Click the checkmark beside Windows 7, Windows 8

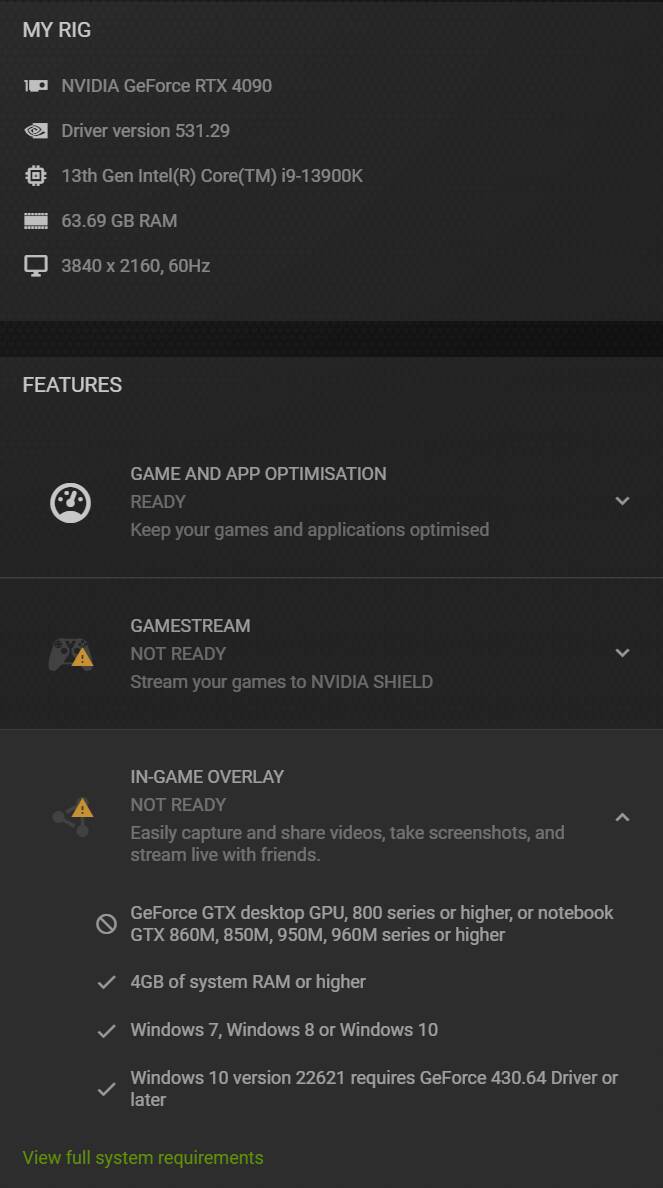click(x=106, y=1030)
